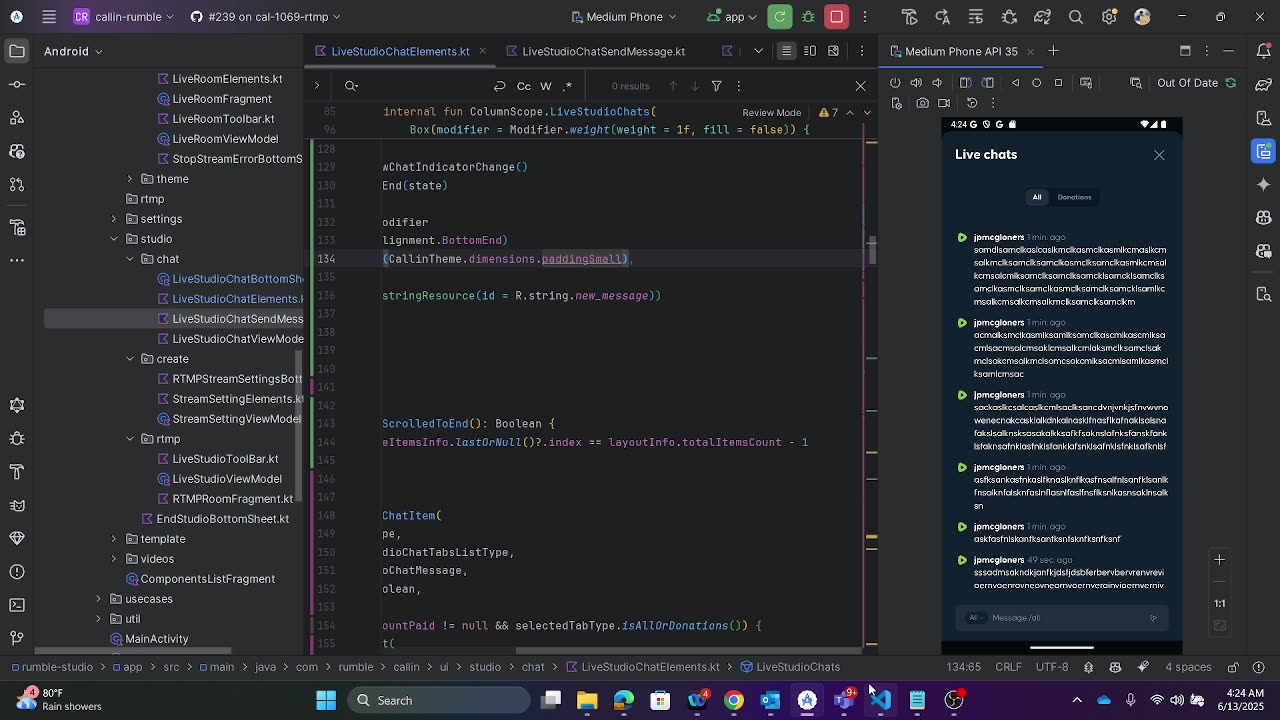
Task: Switch to LiveStudioChatSendMessage.kt editor tab
Action: (603, 51)
